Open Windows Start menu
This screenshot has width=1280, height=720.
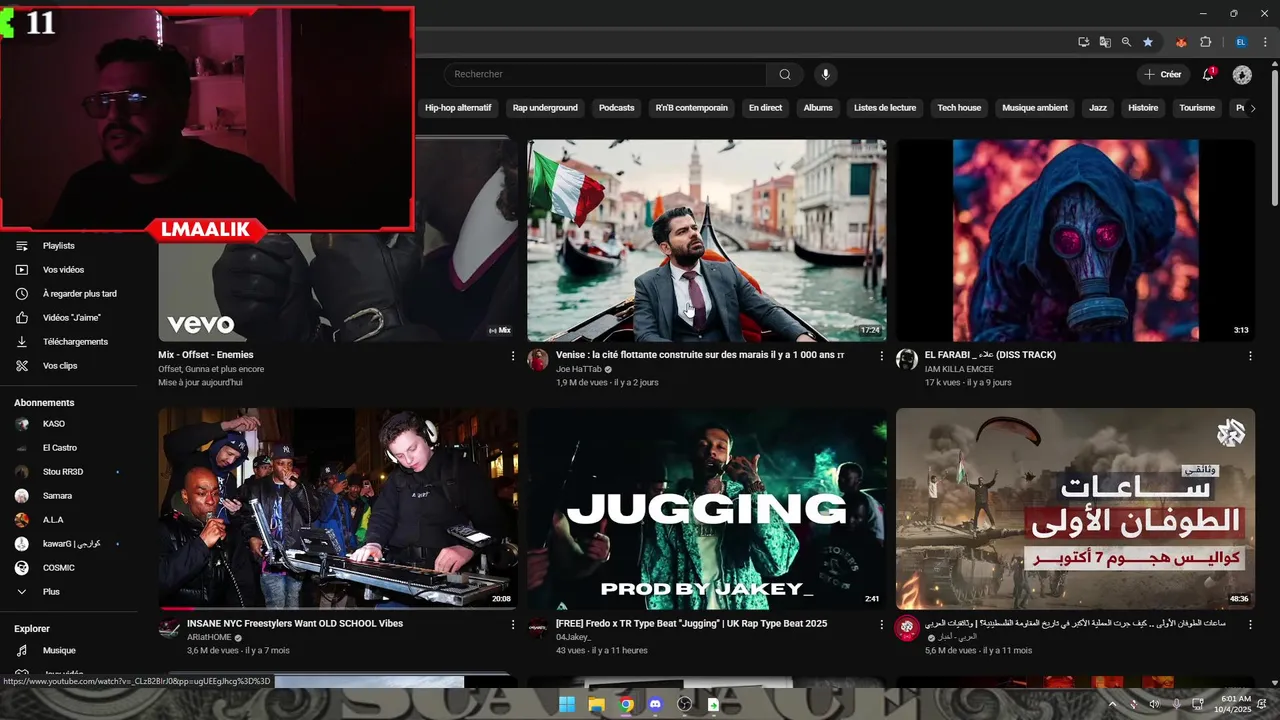[567, 704]
